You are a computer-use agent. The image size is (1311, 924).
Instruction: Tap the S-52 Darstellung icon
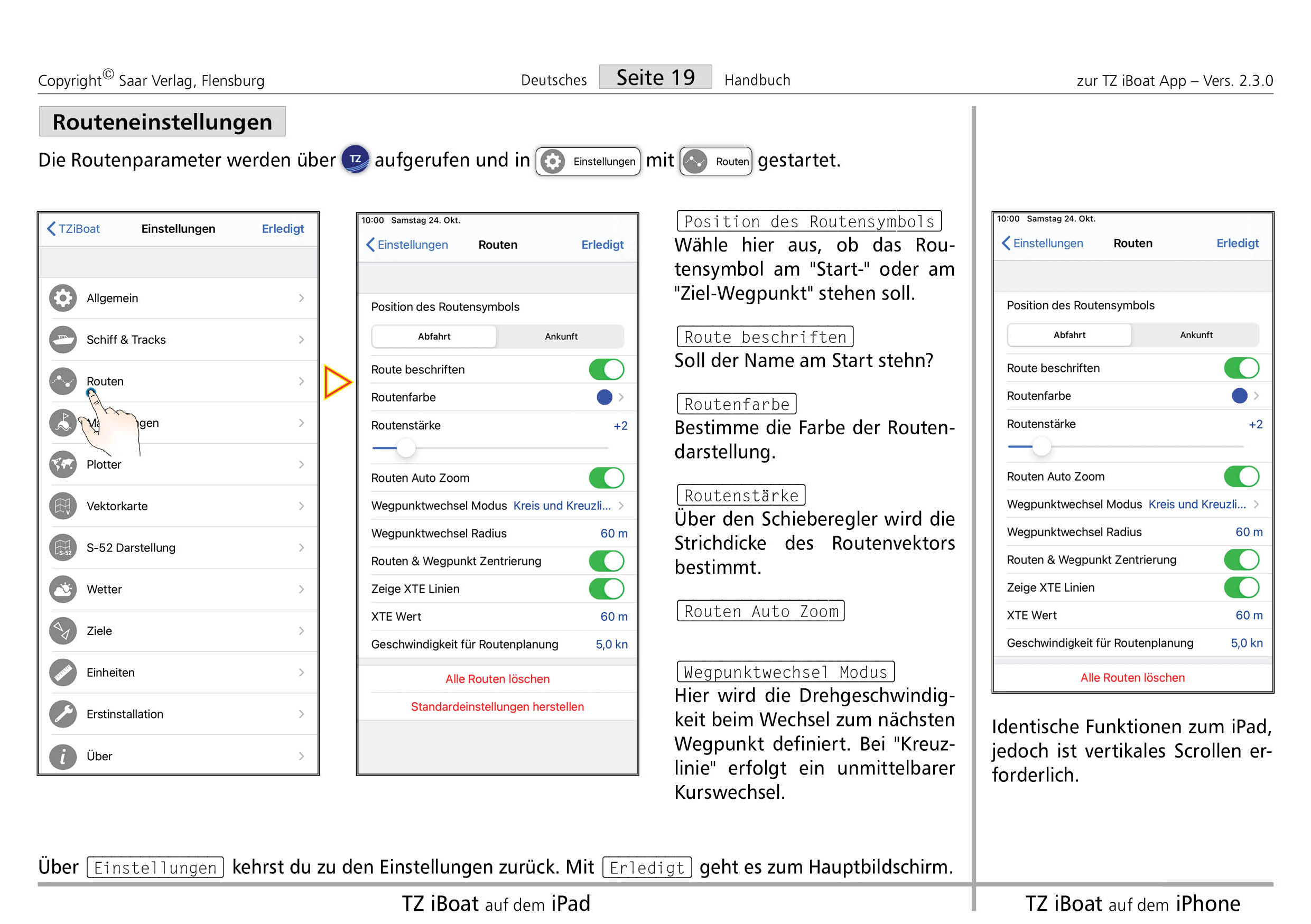click(x=63, y=548)
